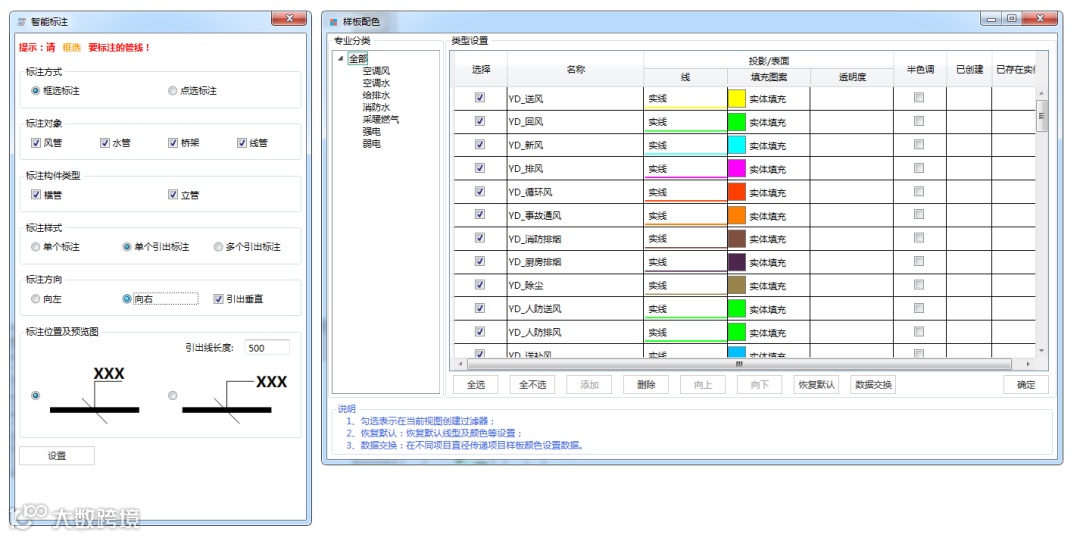Close the 智能标注 window
This screenshot has height=538, width=1080.
click(289, 19)
